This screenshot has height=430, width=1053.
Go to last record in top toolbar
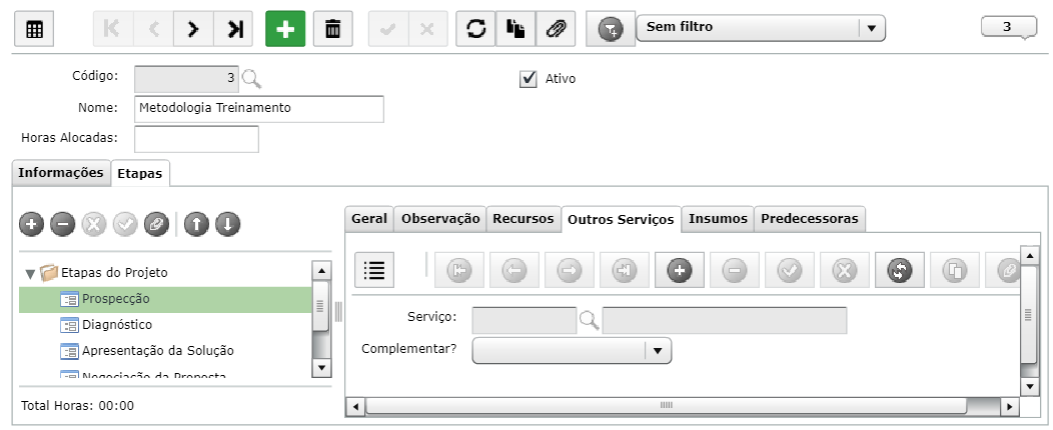(234, 30)
